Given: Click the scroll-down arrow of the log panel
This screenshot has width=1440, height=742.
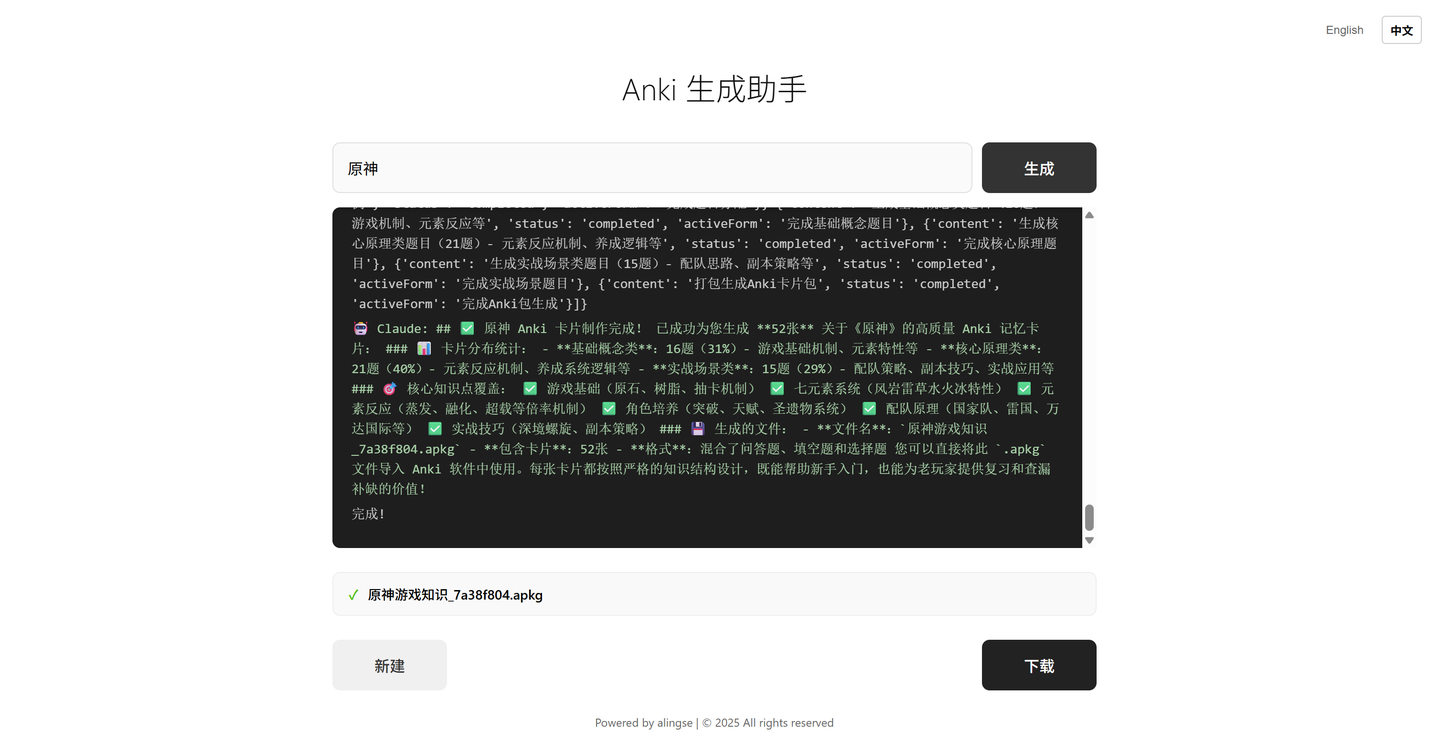Looking at the screenshot, I should (x=1089, y=540).
